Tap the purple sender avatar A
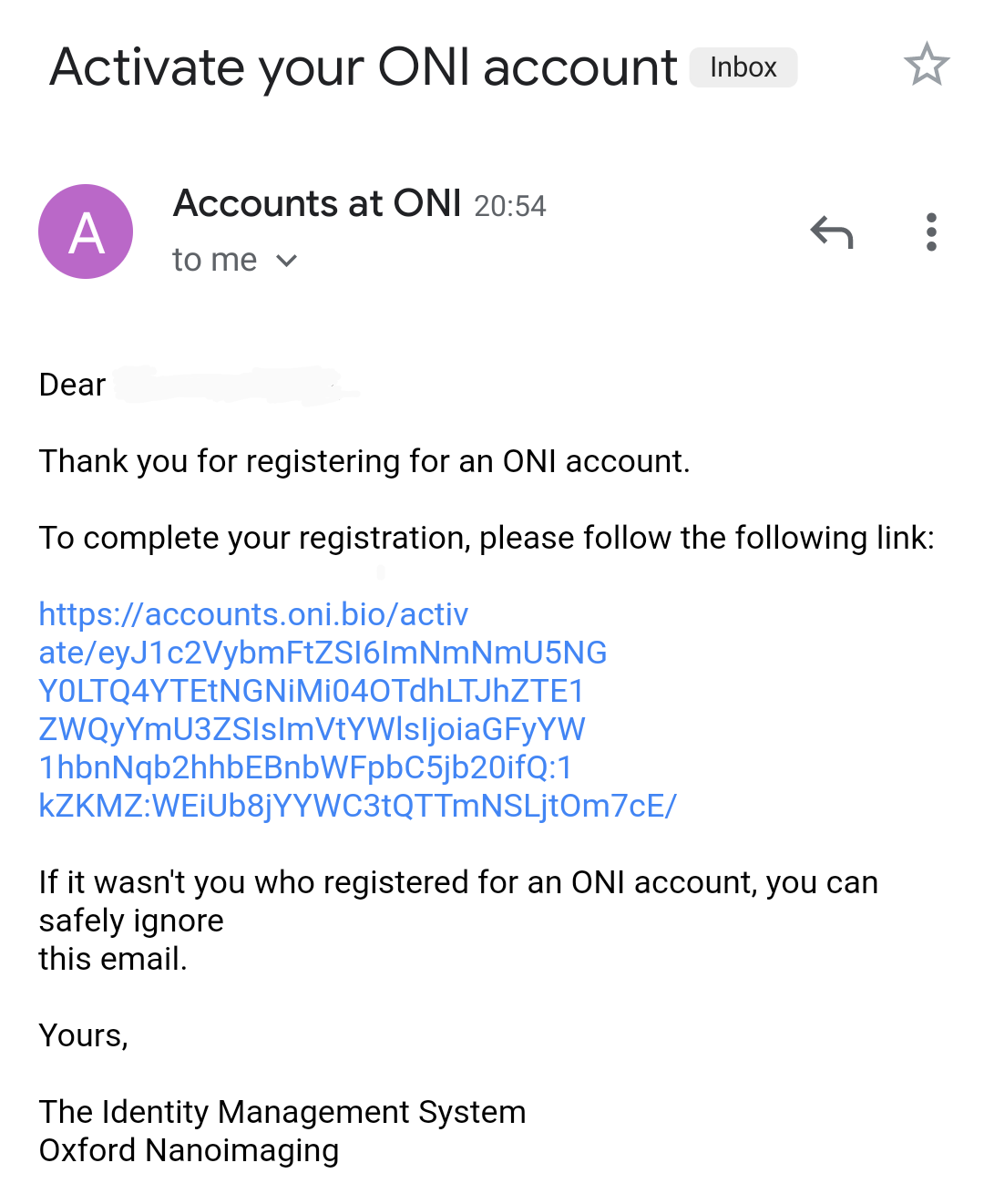Image resolution: width=984 pixels, height=1204 pixels. (86, 232)
